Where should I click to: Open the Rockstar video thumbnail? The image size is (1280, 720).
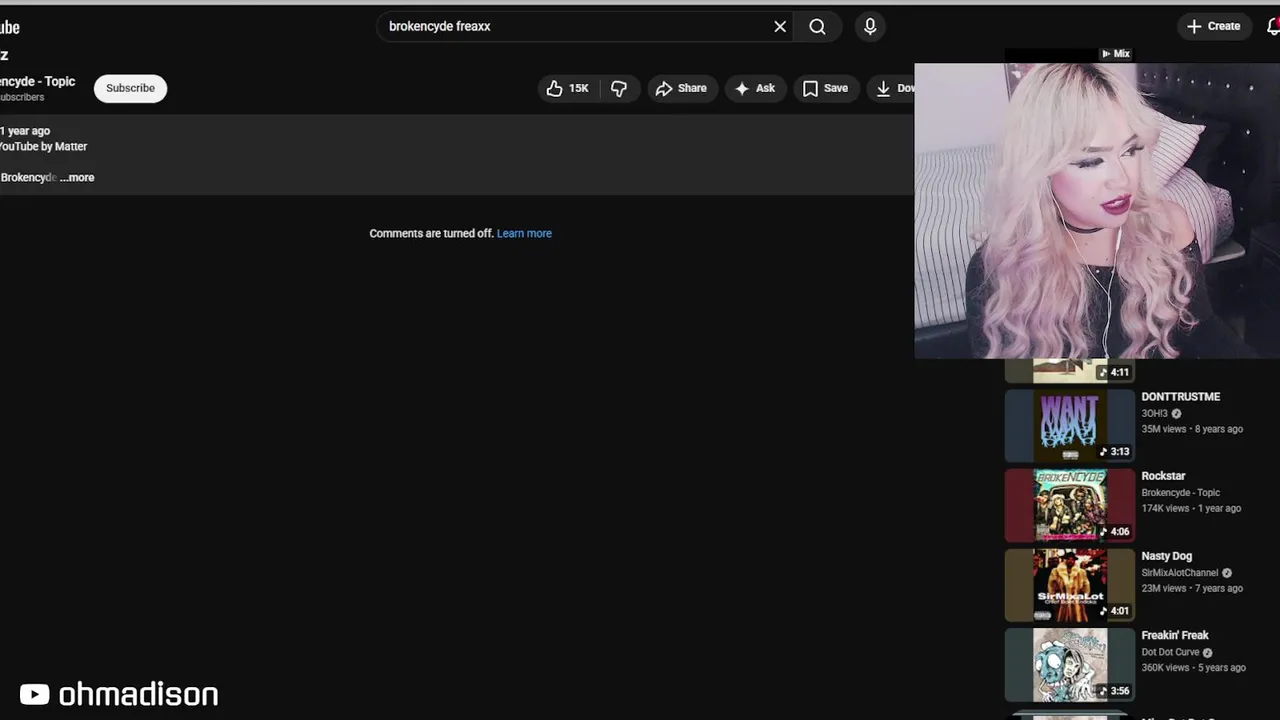[1069, 505]
